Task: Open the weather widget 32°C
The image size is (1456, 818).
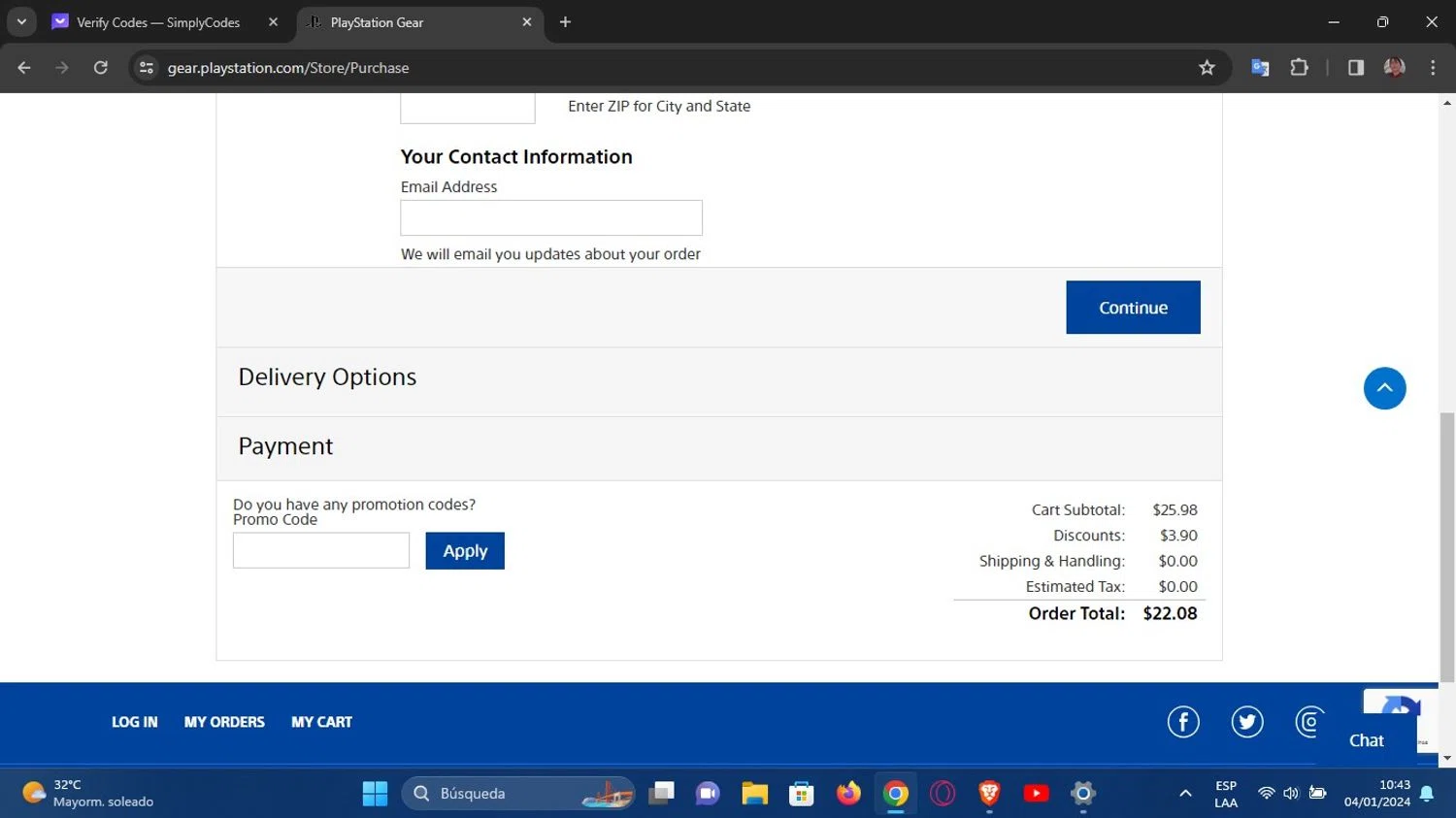Action: pos(87,794)
